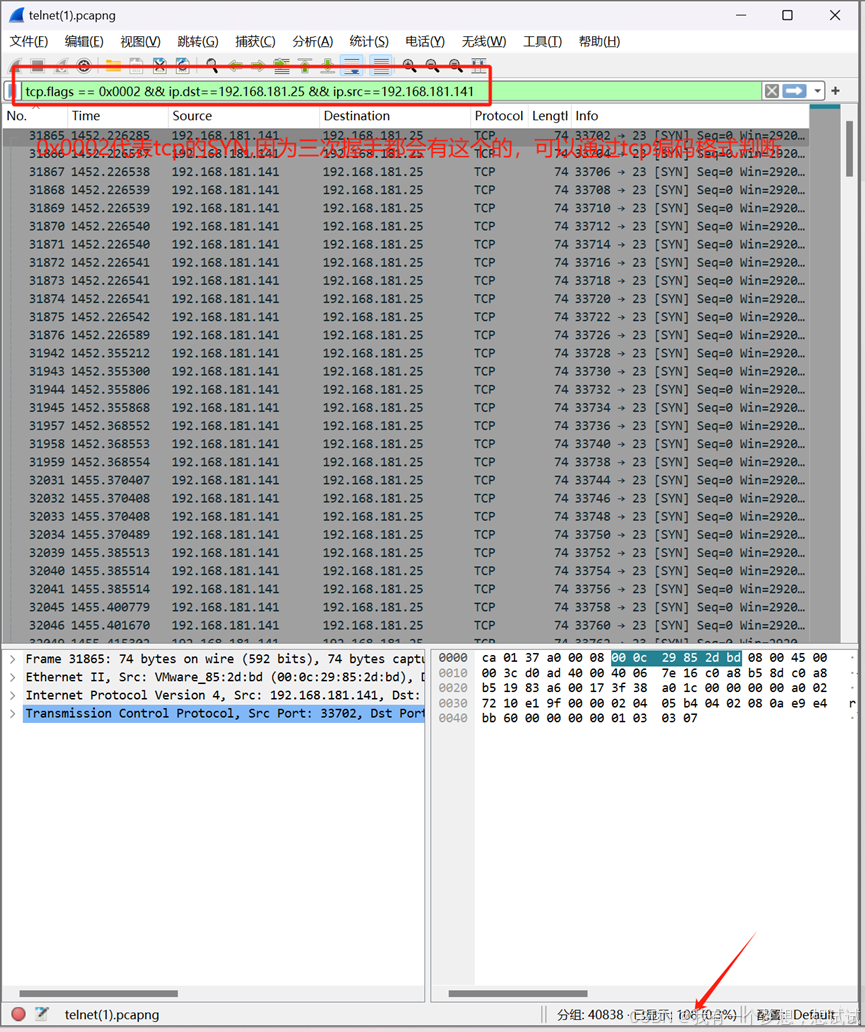The image size is (865, 1032).
Task: Restart the current capture
Action: 63,66
